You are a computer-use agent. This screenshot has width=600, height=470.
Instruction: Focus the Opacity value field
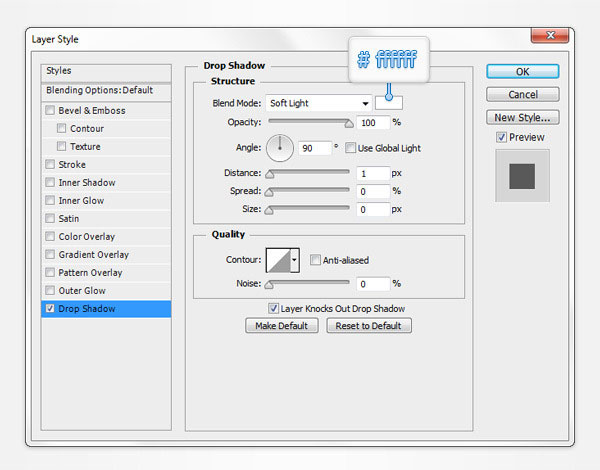373,122
